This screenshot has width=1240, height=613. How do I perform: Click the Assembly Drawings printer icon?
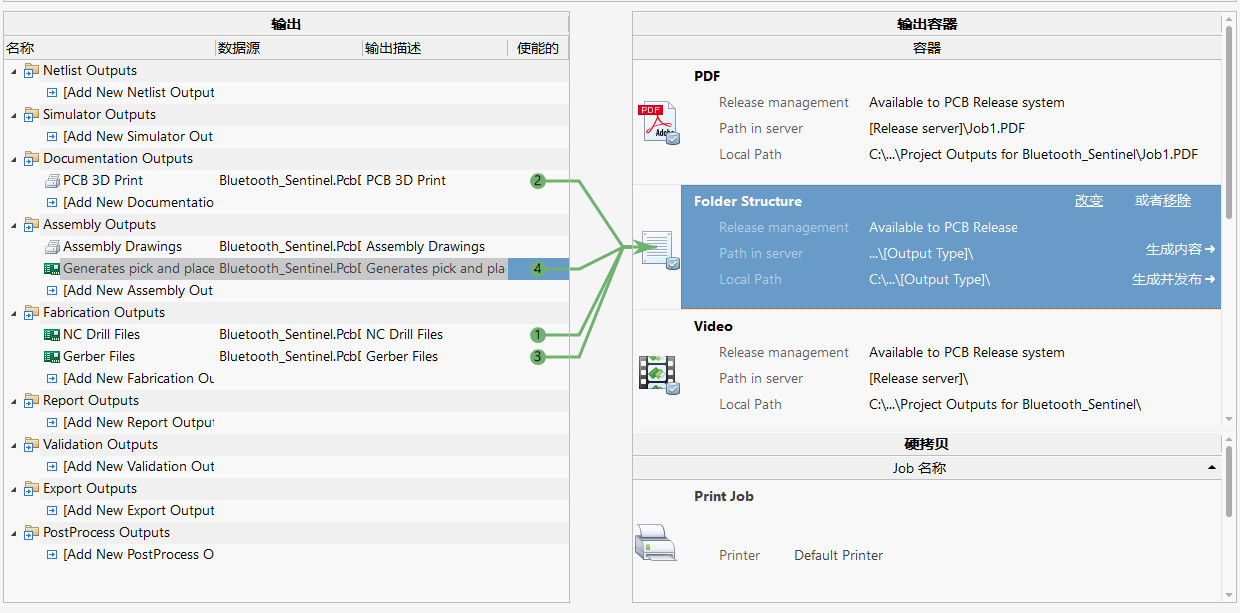(52, 247)
